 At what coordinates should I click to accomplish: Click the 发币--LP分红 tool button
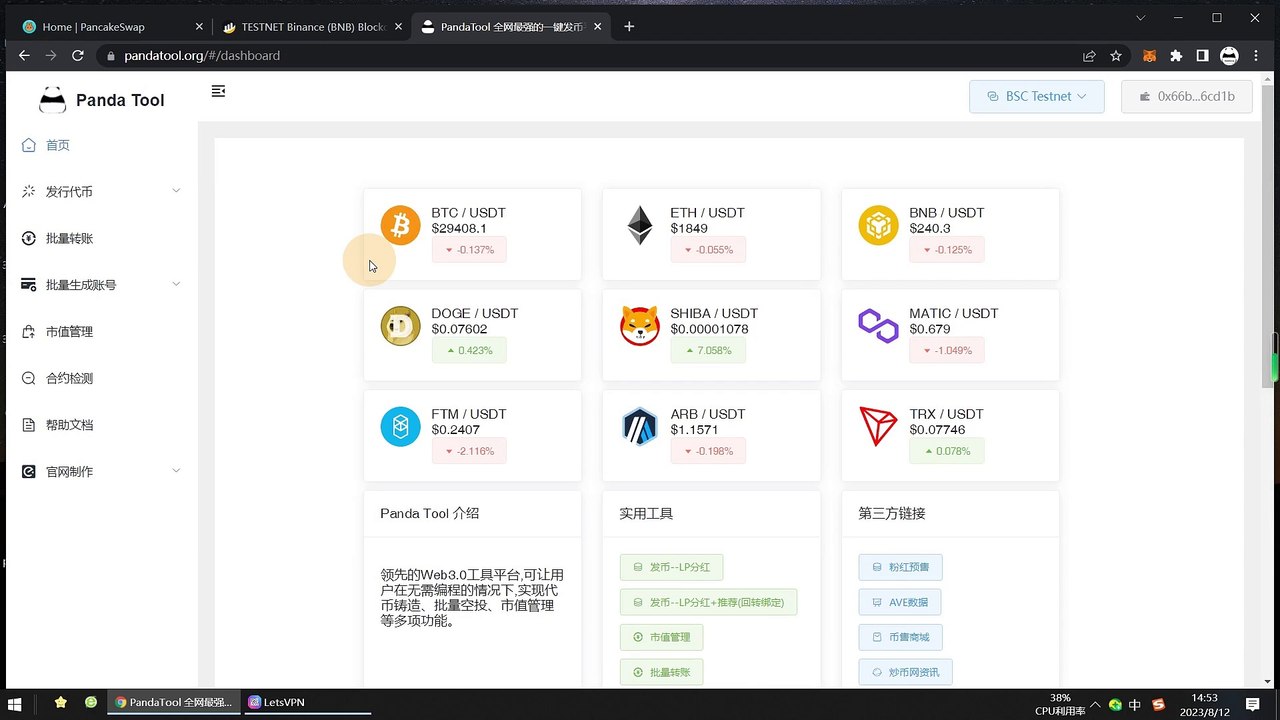(x=671, y=567)
